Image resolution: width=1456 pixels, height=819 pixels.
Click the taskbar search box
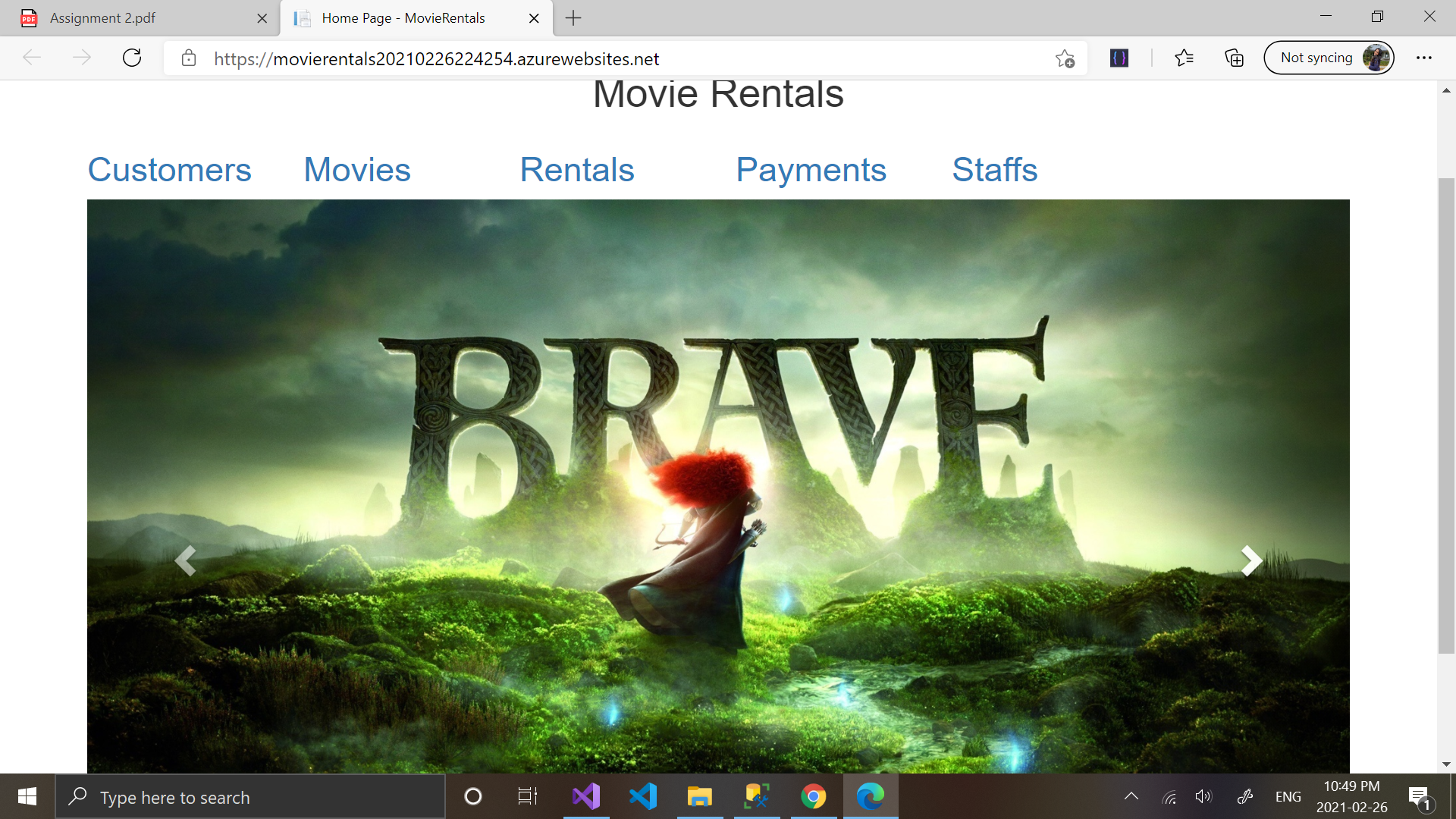click(250, 797)
